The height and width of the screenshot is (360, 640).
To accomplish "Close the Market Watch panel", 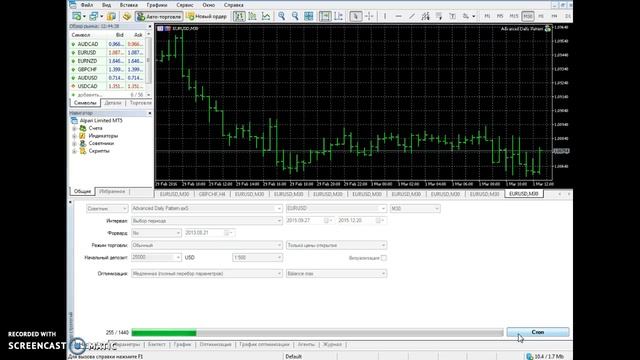I will coord(149,27).
